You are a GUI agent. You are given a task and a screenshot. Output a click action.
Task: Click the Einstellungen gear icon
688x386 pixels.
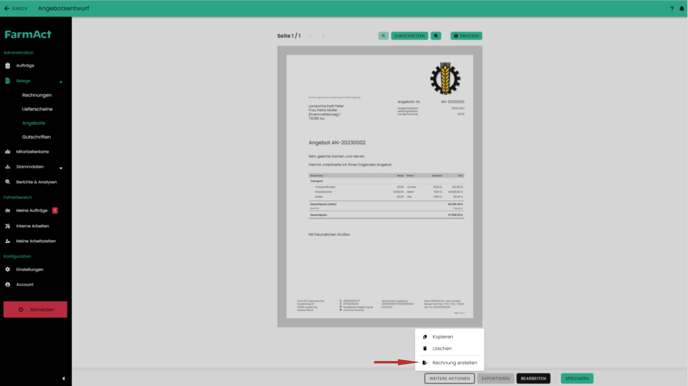pos(7,269)
